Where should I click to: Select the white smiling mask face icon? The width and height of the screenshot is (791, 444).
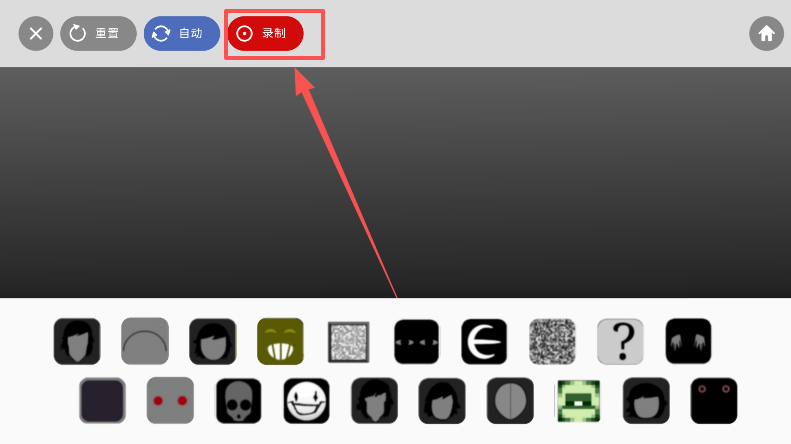[306, 401]
